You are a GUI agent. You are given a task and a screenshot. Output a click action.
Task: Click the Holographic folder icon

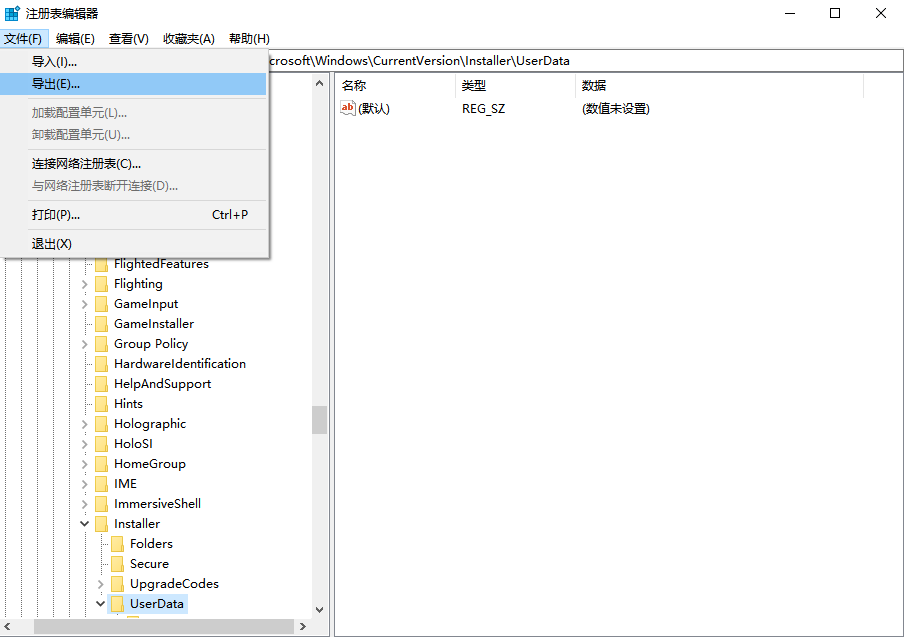tap(101, 424)
